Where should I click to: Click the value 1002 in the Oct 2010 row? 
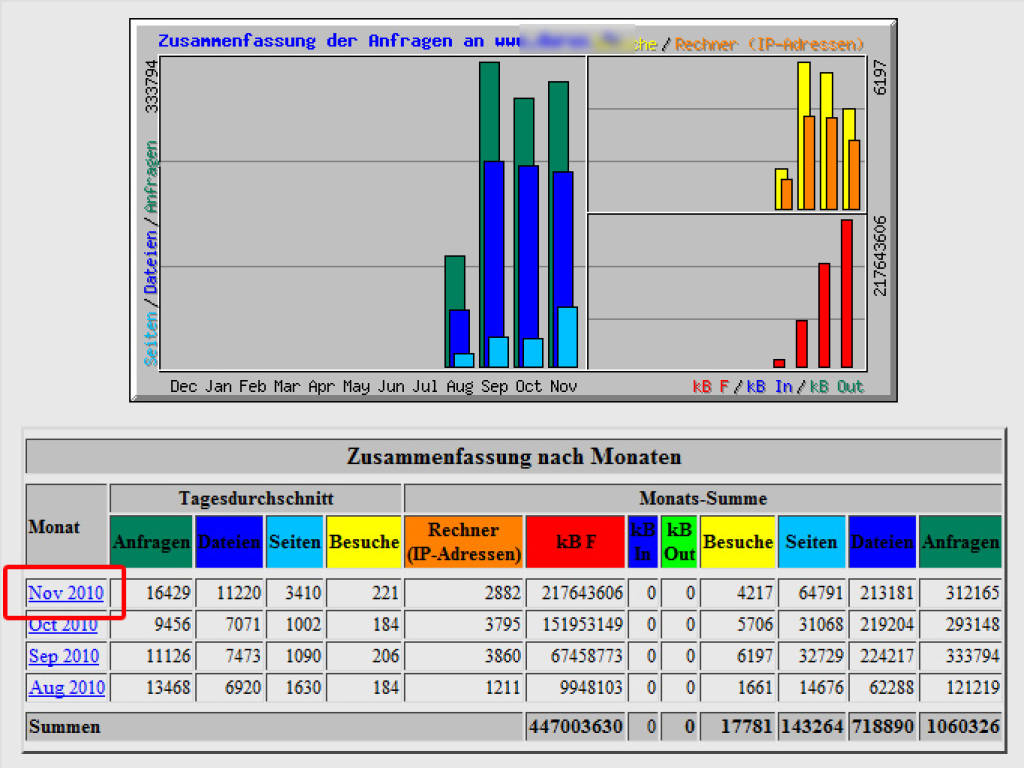point(303,624)
